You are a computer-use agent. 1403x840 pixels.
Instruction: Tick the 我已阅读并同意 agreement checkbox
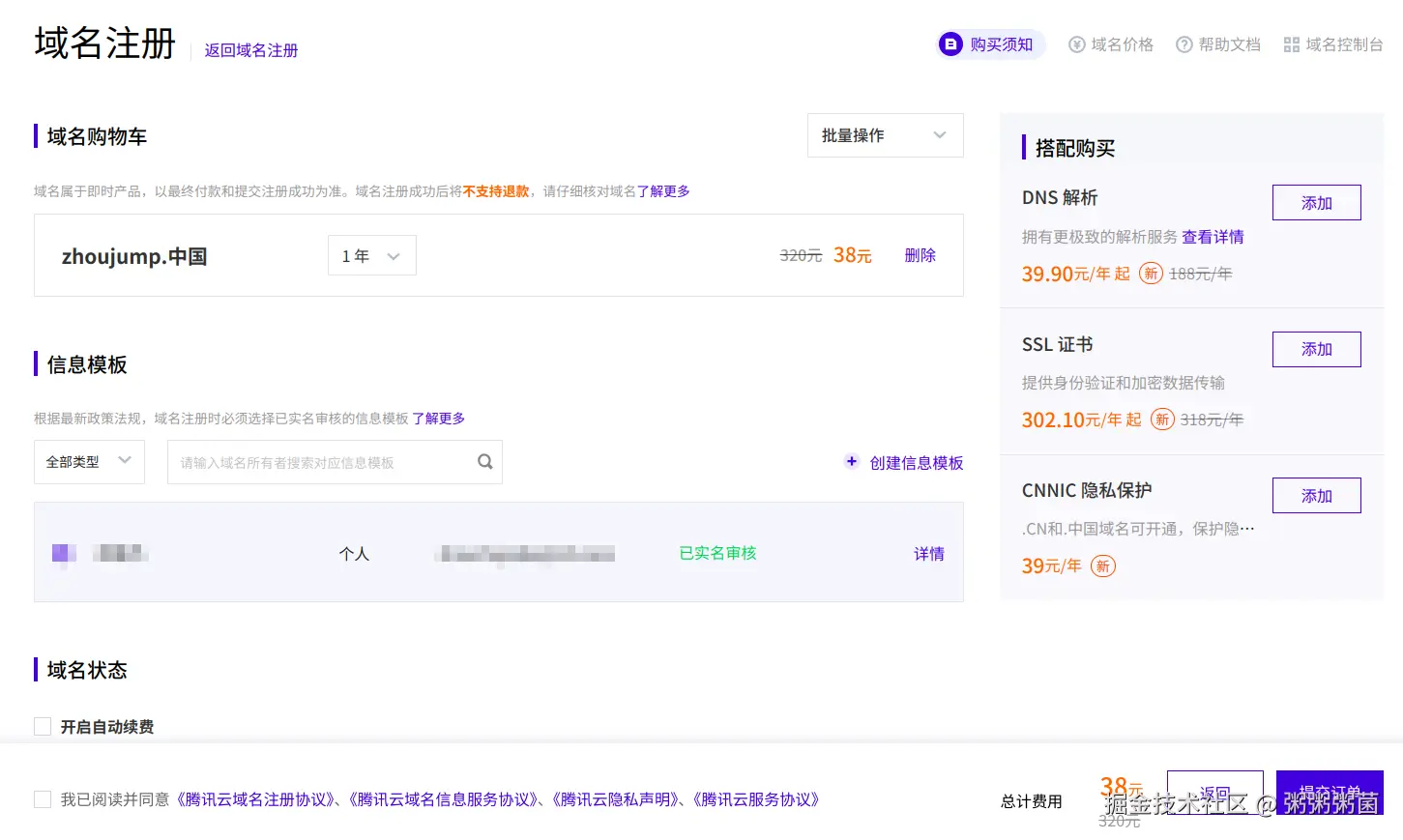point(43,799)
